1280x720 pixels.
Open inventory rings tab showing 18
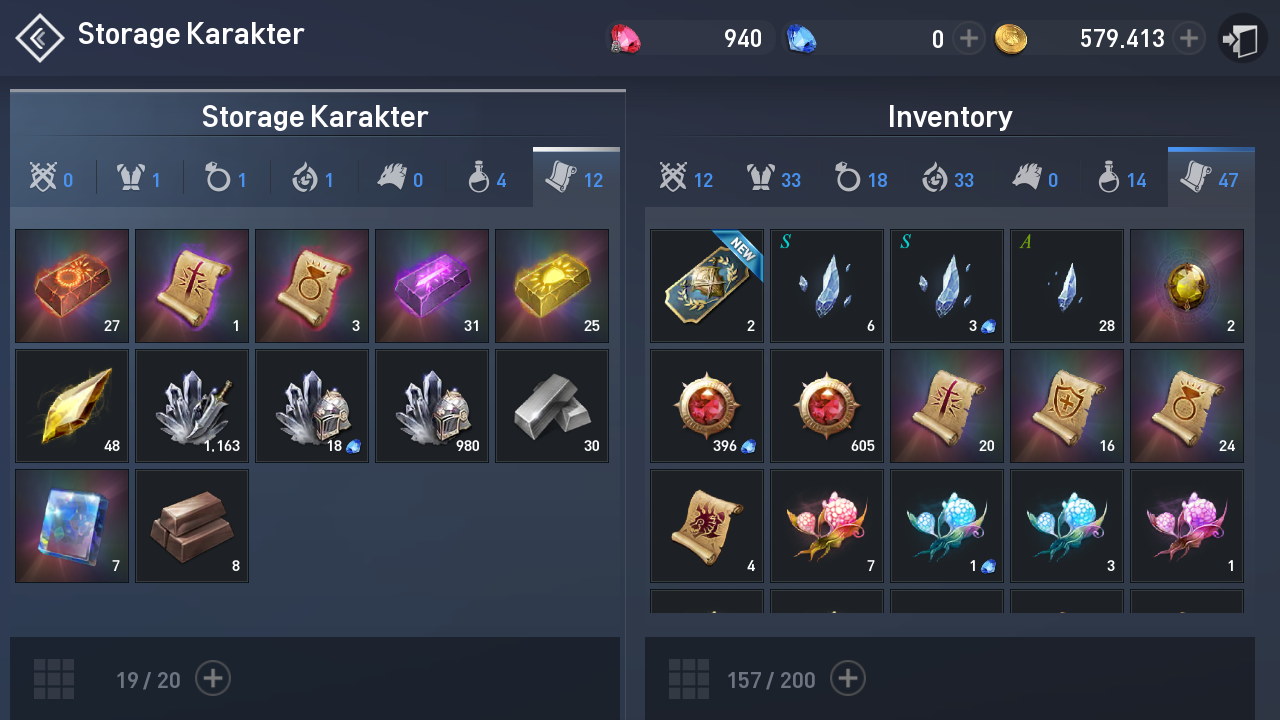(x=861, y=179)
